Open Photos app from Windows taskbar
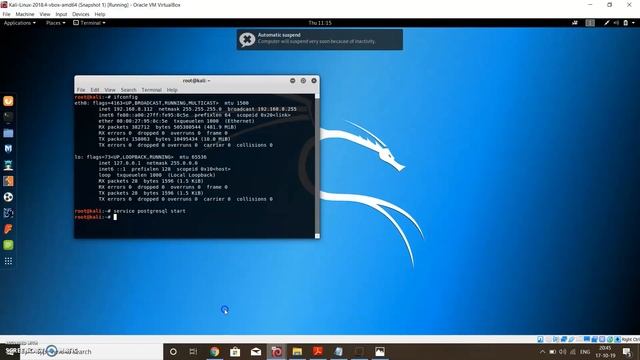 click(x=380, y=351)
